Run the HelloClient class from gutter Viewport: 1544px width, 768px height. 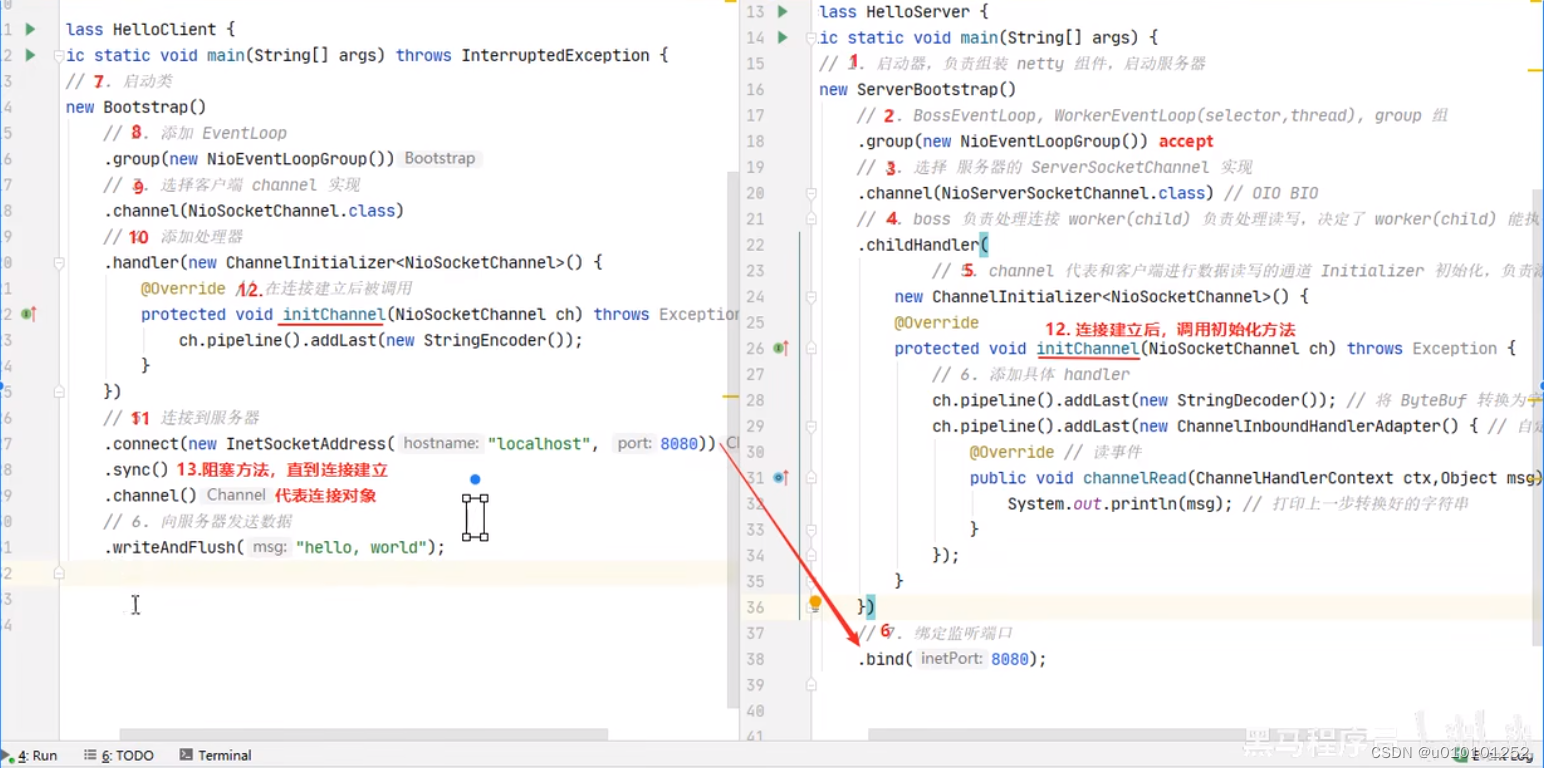[x=30, y=29]
